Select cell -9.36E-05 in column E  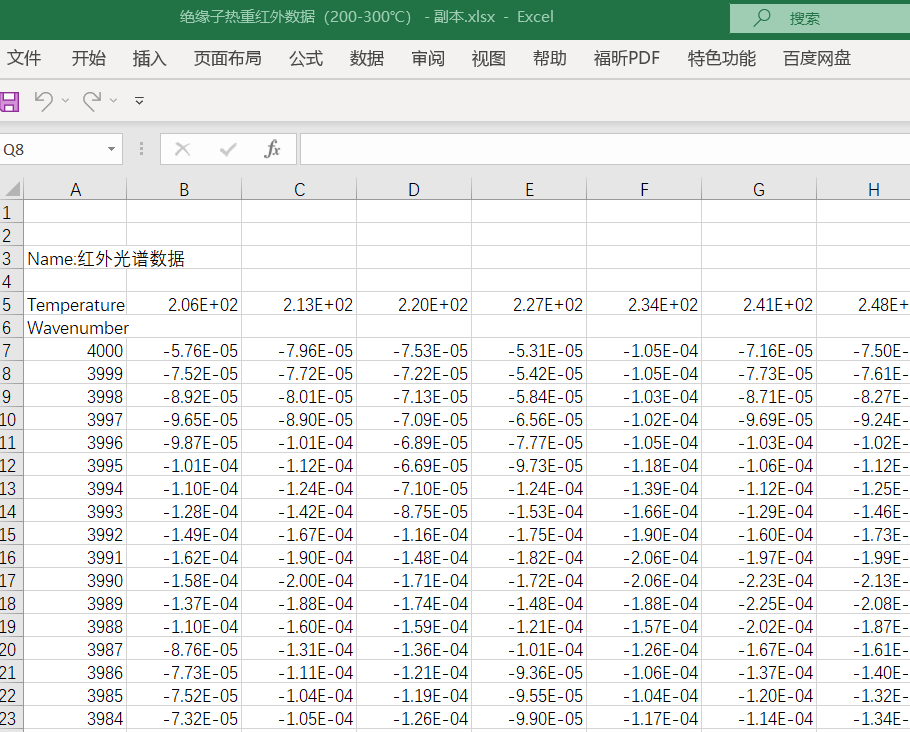pos(529,672)
